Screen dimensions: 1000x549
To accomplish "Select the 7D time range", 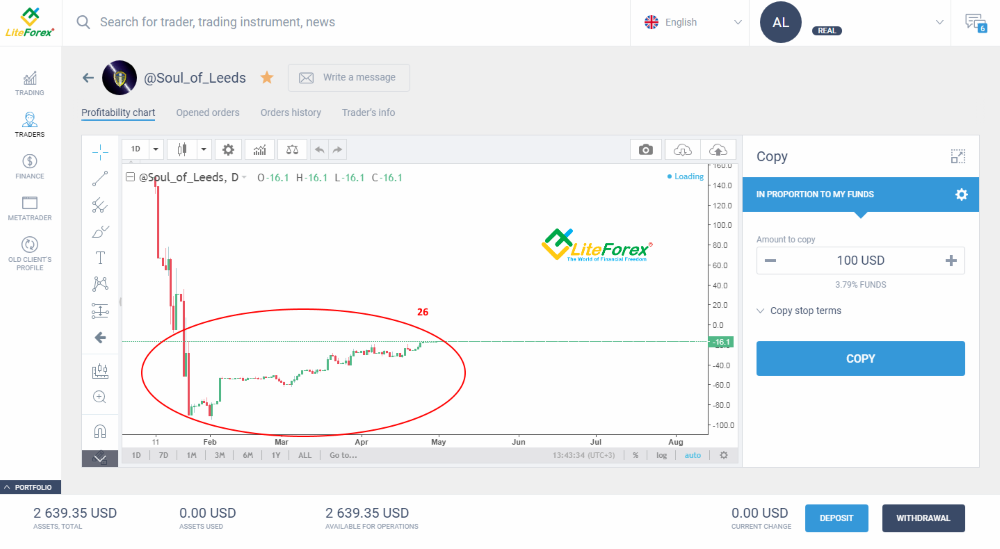I will (163, 455).
